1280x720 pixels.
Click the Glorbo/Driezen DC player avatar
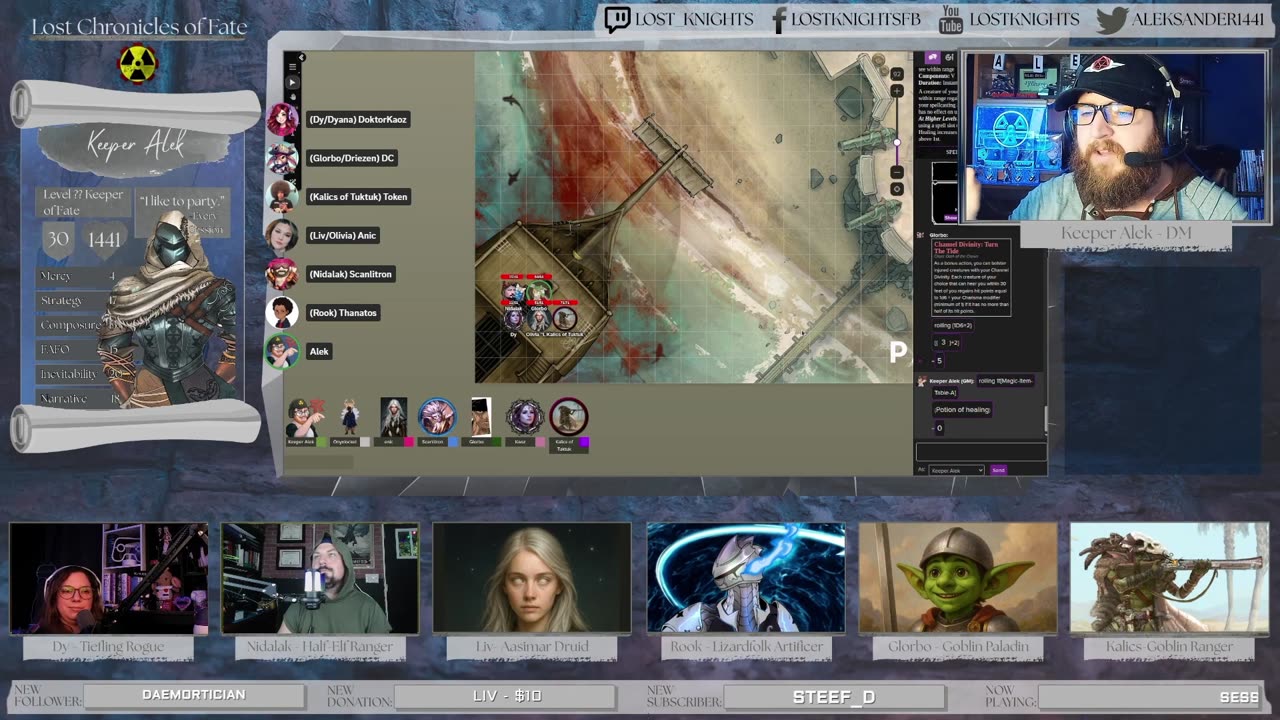pos(282,158)
